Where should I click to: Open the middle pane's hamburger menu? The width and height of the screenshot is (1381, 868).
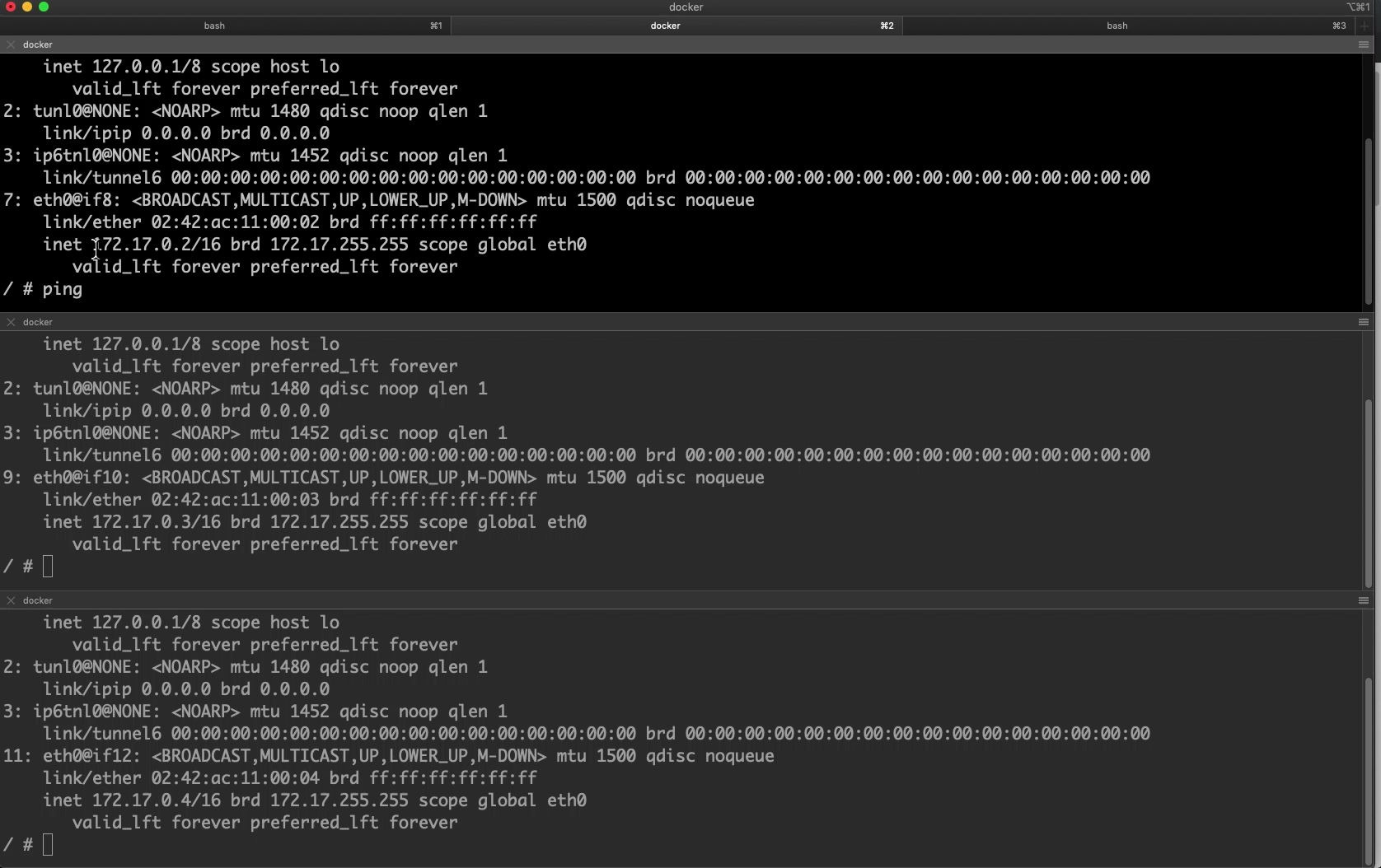[1363, 322]
